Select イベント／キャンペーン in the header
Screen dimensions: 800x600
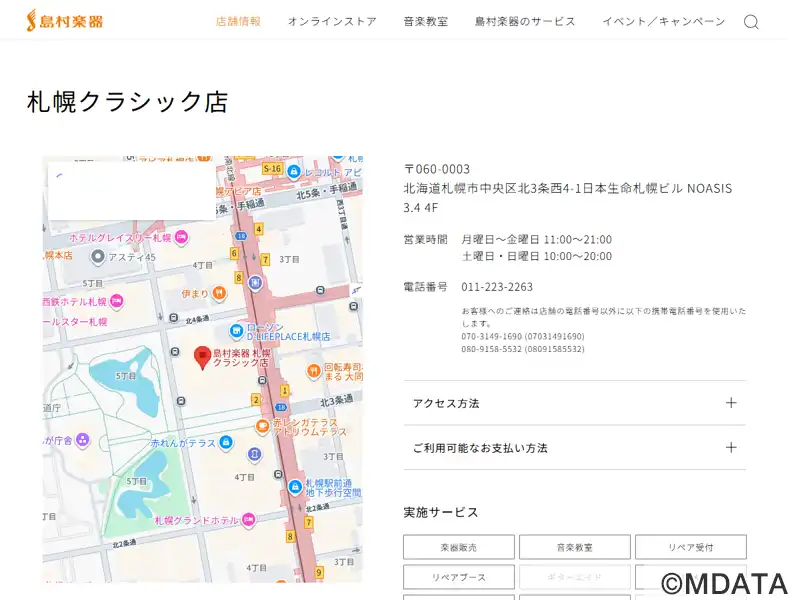(x=663, y=21)
